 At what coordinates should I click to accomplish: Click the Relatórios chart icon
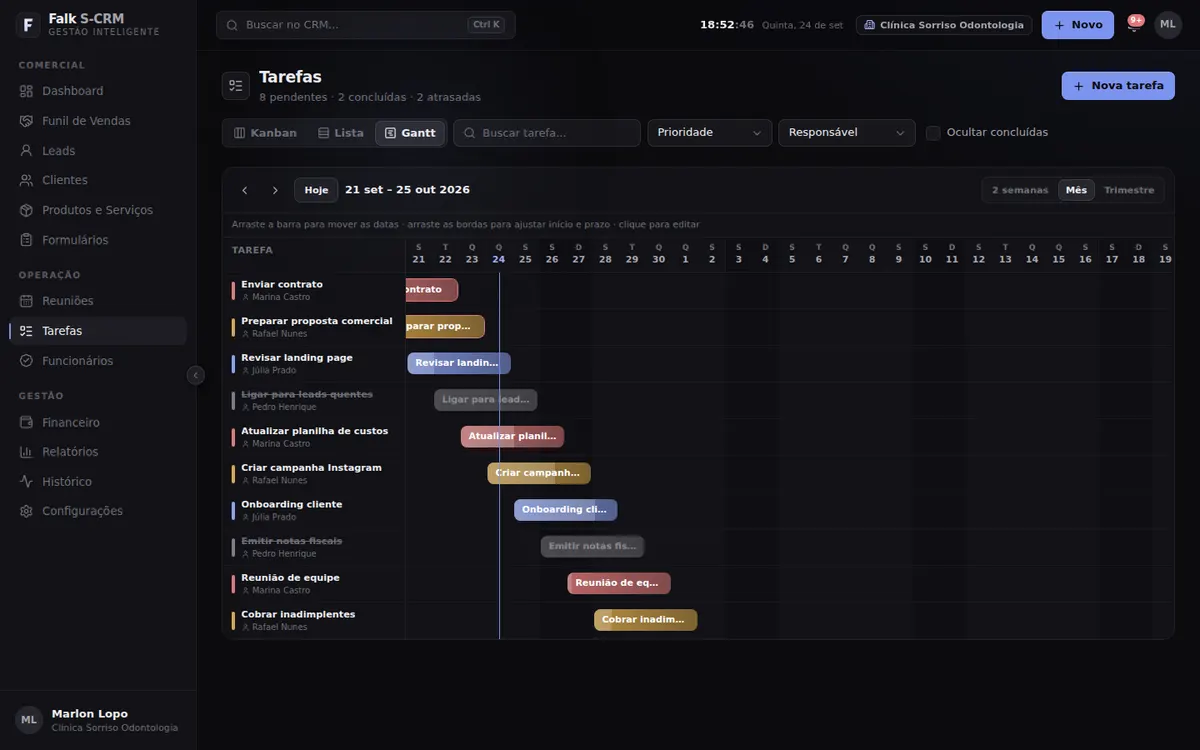26,452
